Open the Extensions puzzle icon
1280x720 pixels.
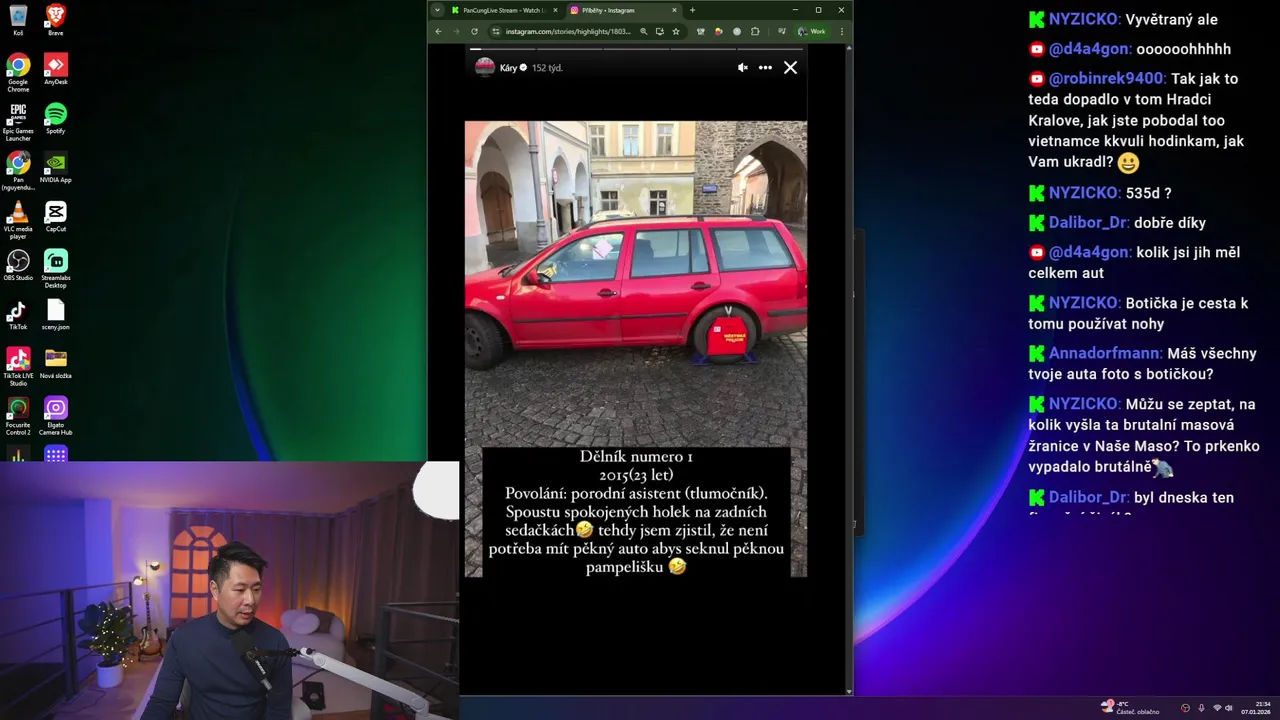(755, 31)
